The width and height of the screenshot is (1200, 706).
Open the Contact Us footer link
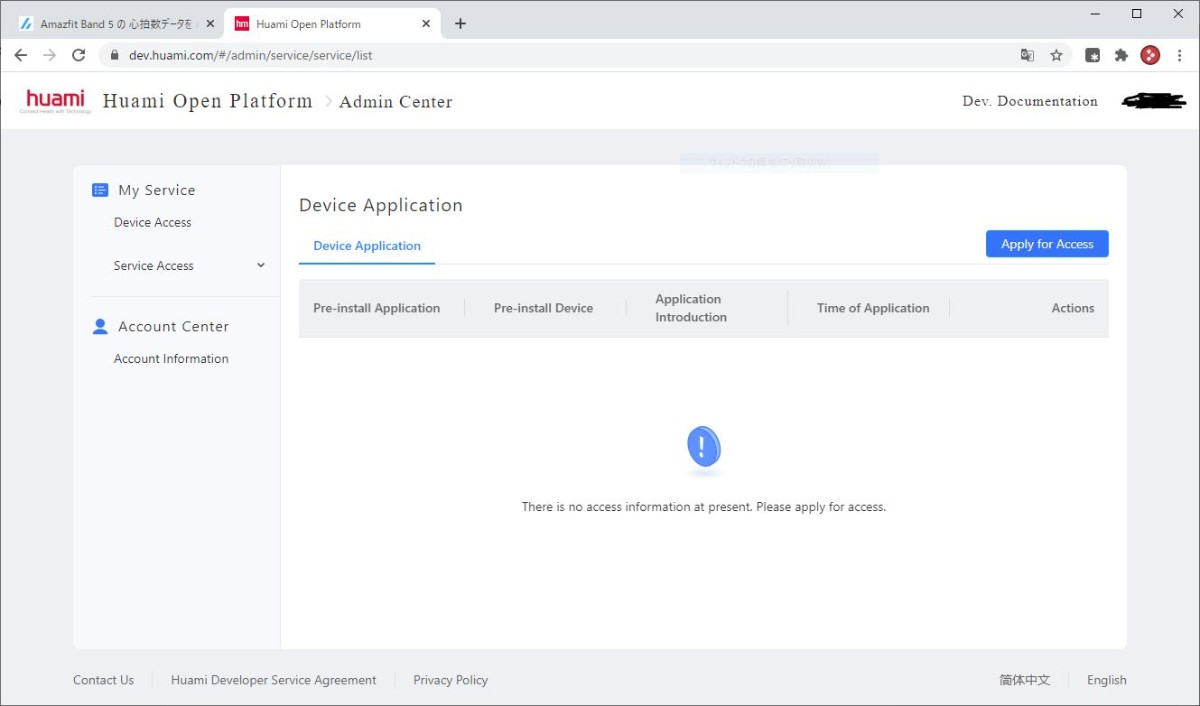pos(103,680)
